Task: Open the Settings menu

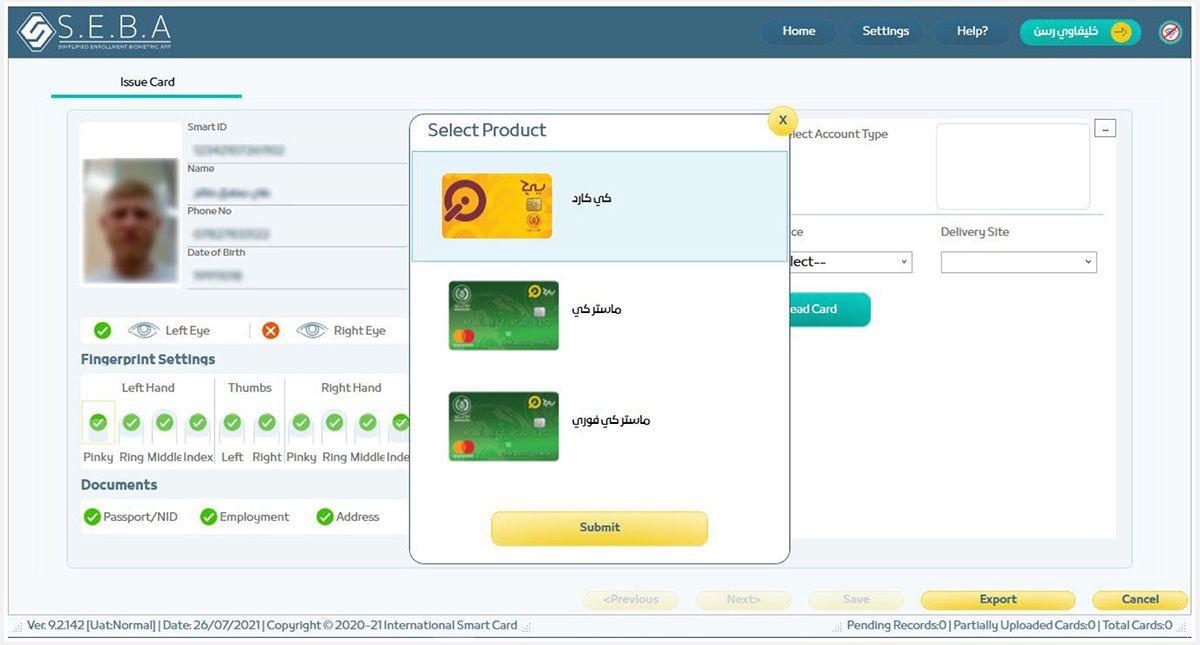Action: [x=886, y=32]
